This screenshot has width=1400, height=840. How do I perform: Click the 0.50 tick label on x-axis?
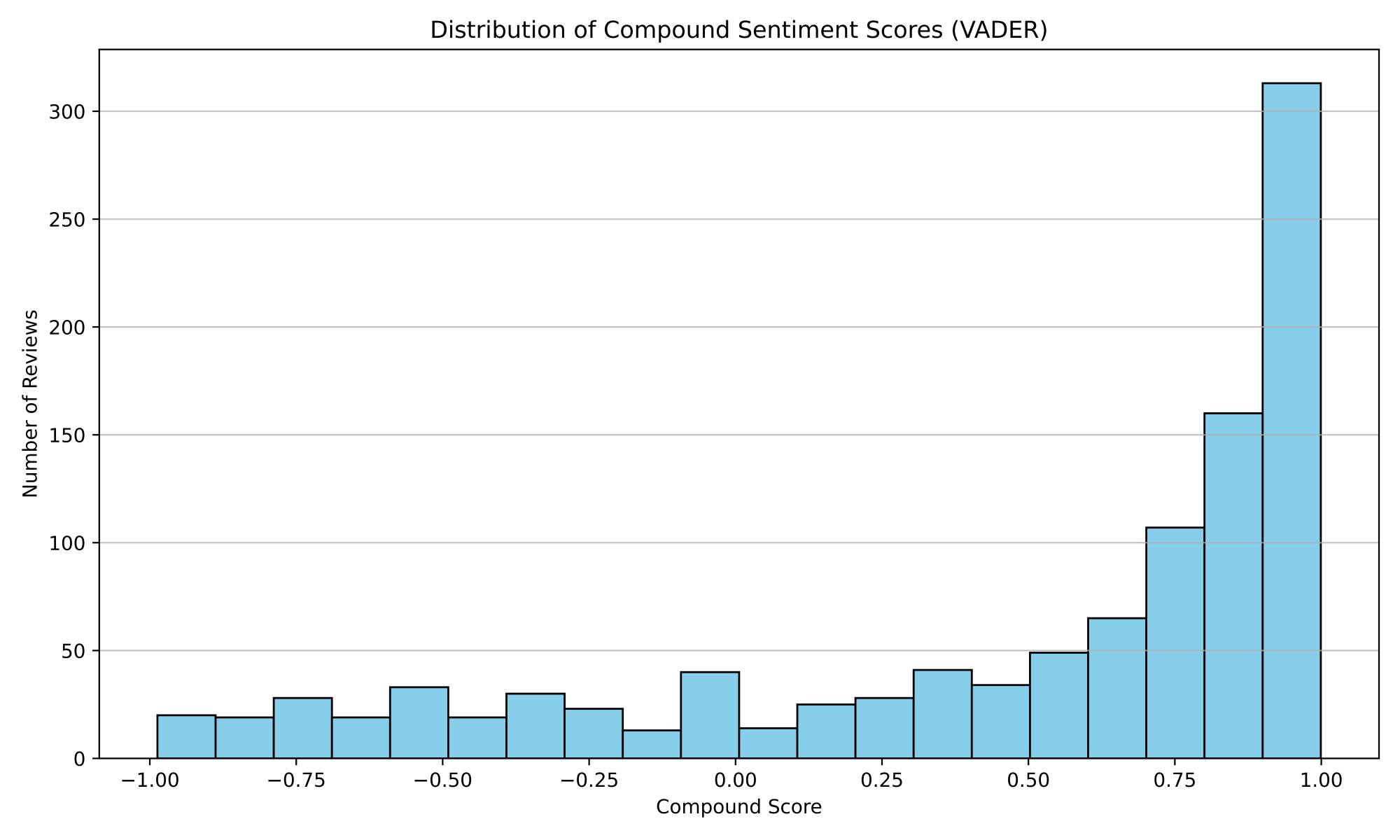pos(1028,781)
